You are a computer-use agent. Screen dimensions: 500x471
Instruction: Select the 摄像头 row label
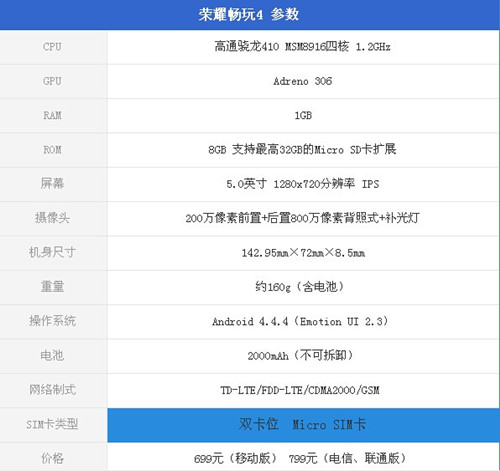click(52, 218)
